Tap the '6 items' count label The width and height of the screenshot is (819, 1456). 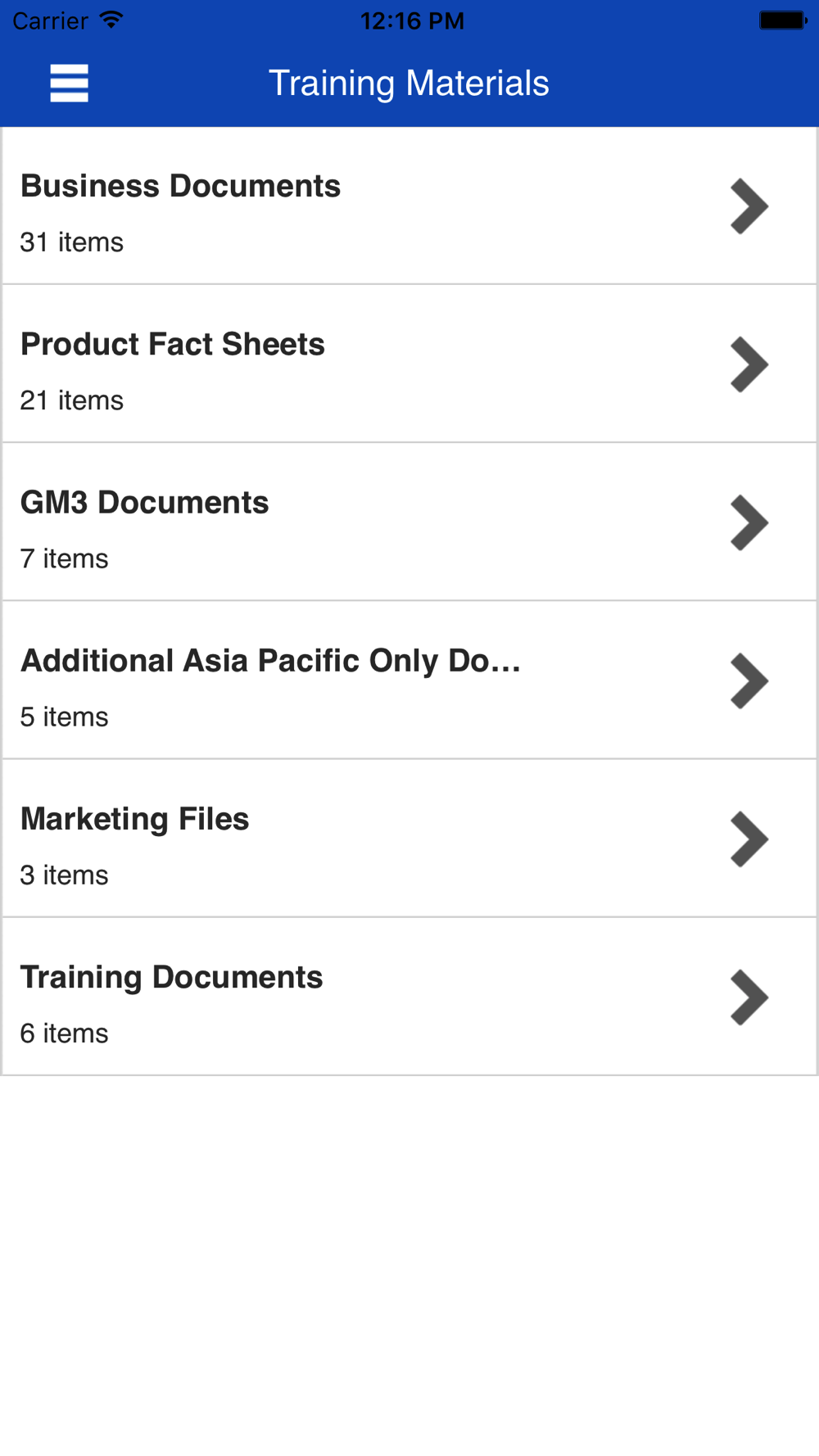[64, 1033]
